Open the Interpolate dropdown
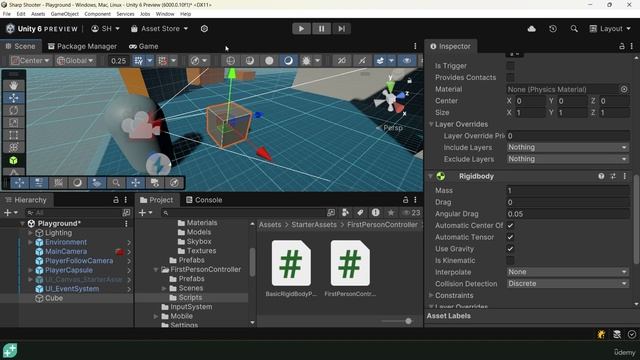640x360 pixels. pos(567,272)
